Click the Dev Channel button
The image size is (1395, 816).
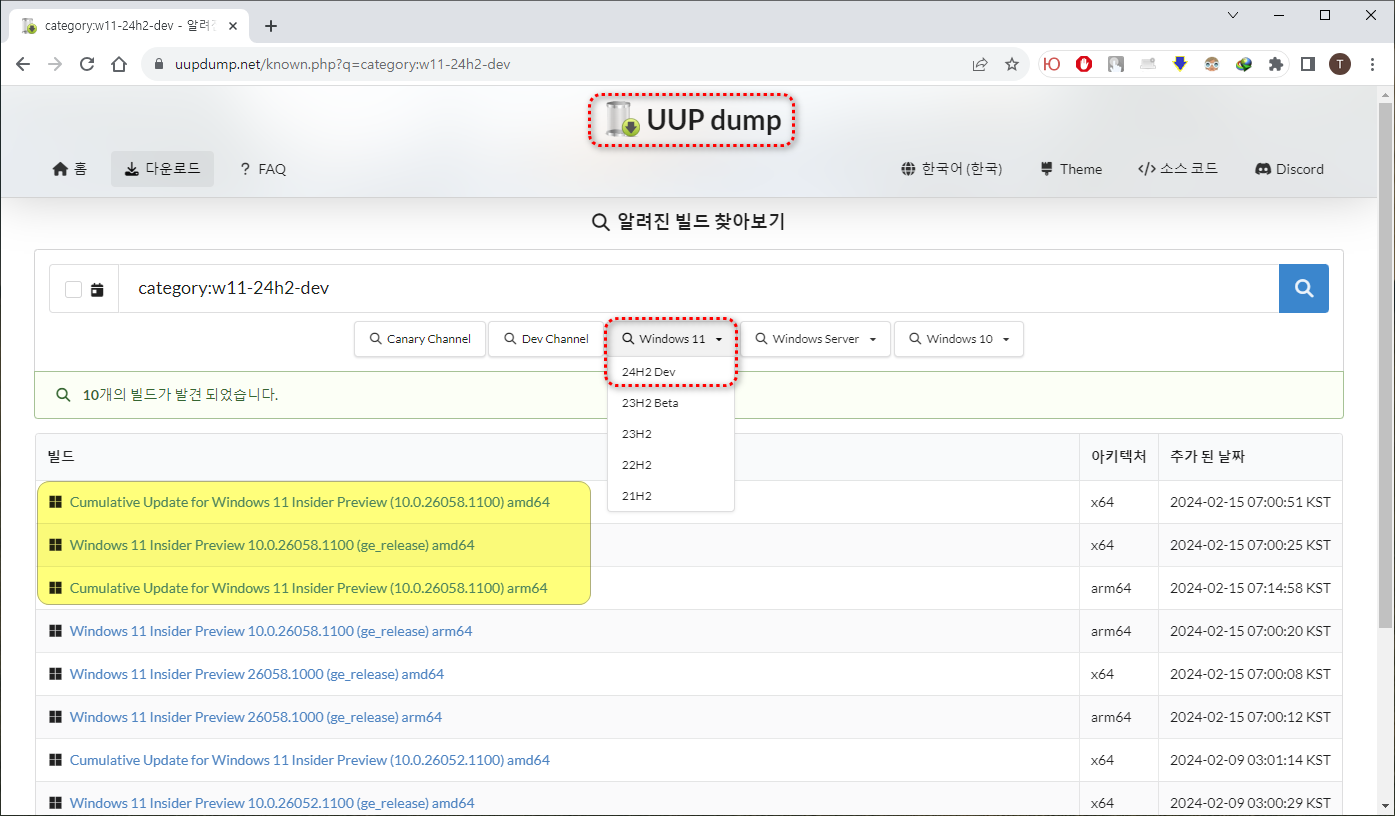(x=546, y=339)
